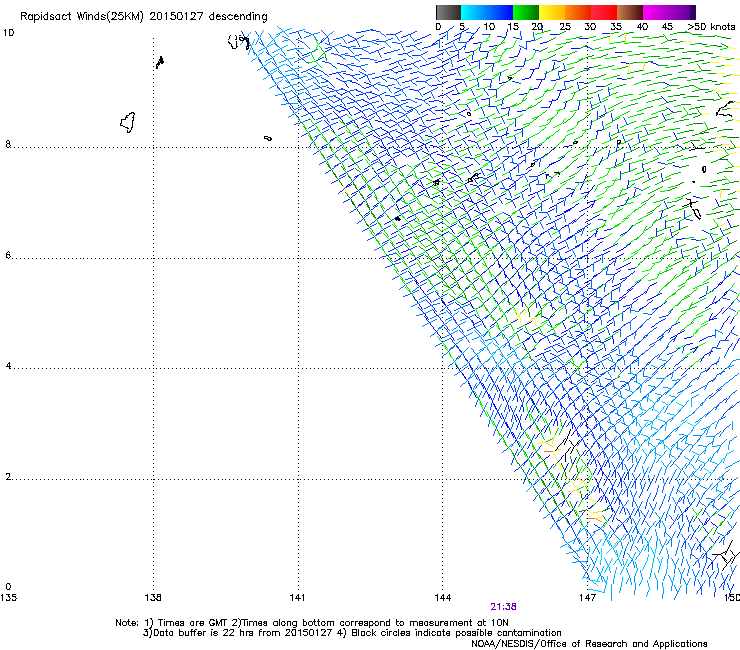740x650 pixels.
Task: Click the atoll outline at the swath's top-left corner
Action: point(238,42)
